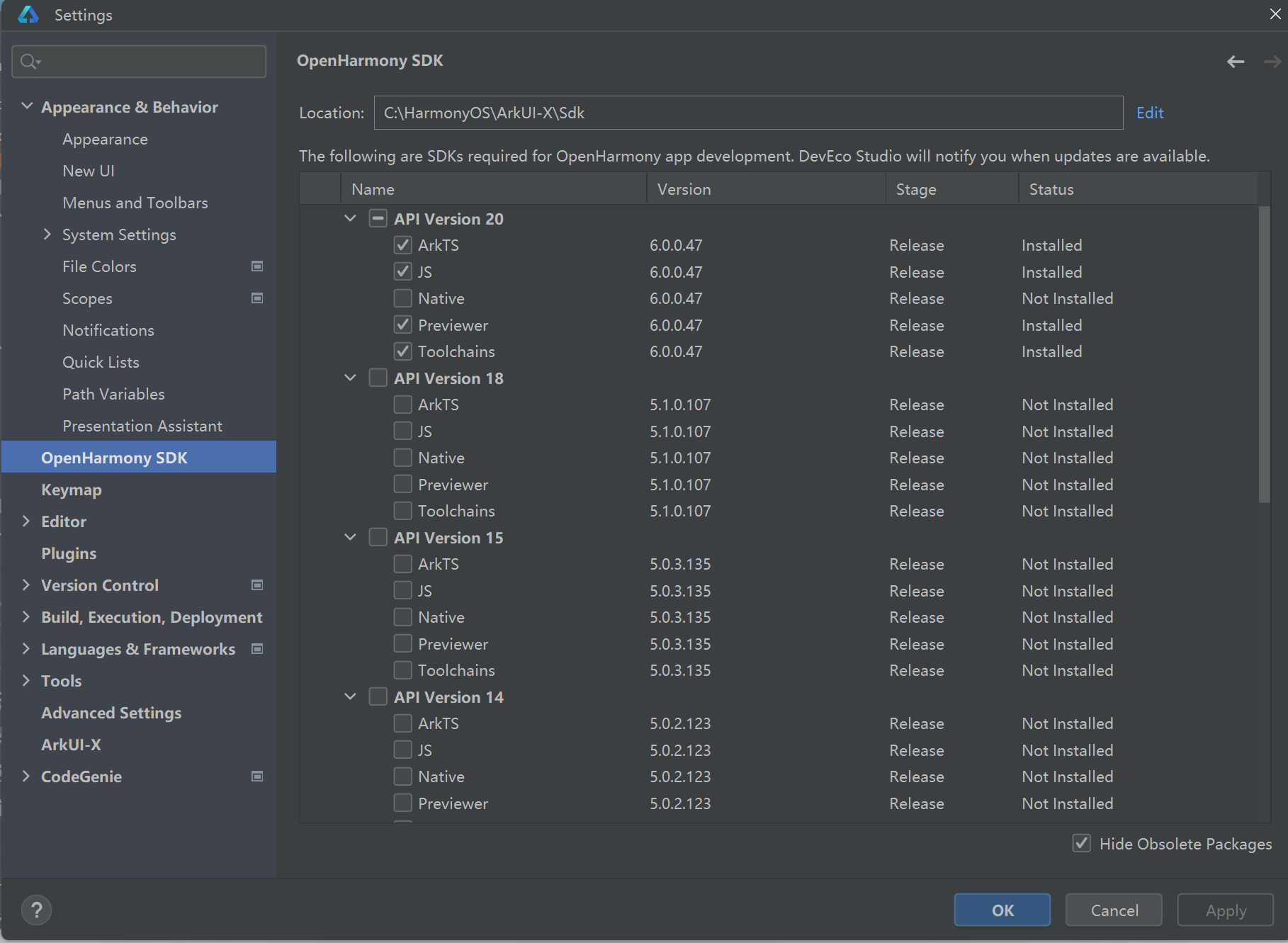This screenshot has width=1288, height=943.
Task: Expand Languages & Frameworks node
Action: pos(26,649)
